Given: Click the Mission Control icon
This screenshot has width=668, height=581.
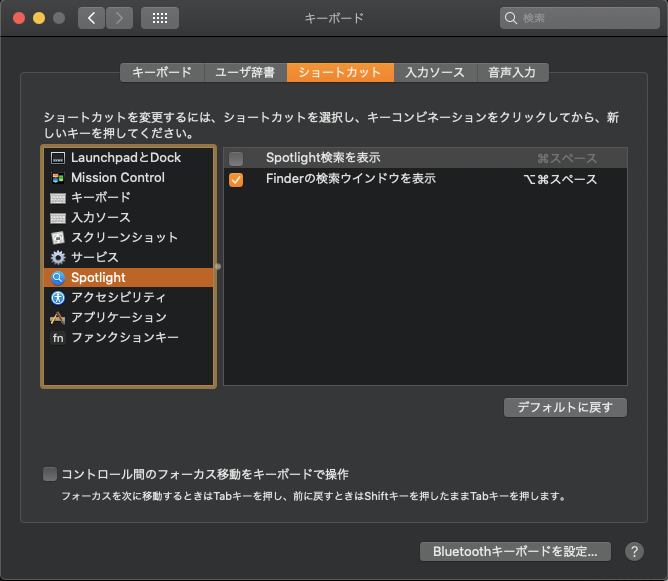Looking at the screenshot, I should (58, 178).
